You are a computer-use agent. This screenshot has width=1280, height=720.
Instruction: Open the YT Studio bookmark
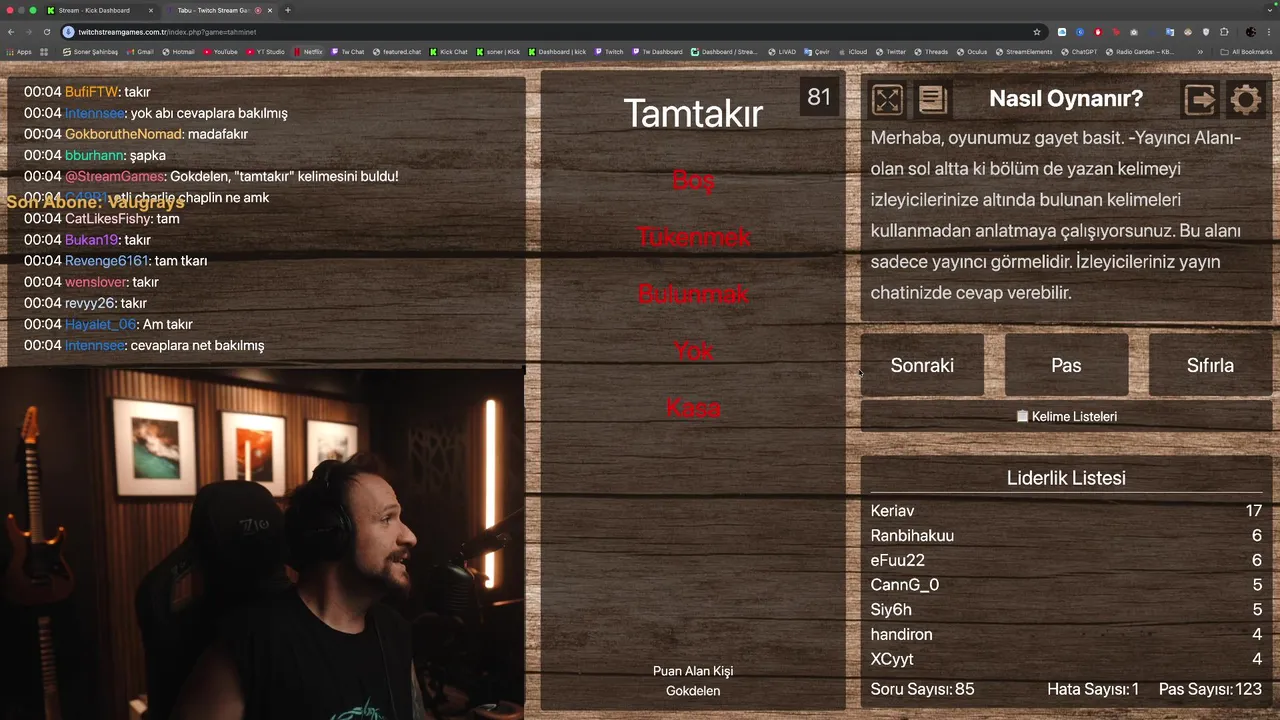265,51
